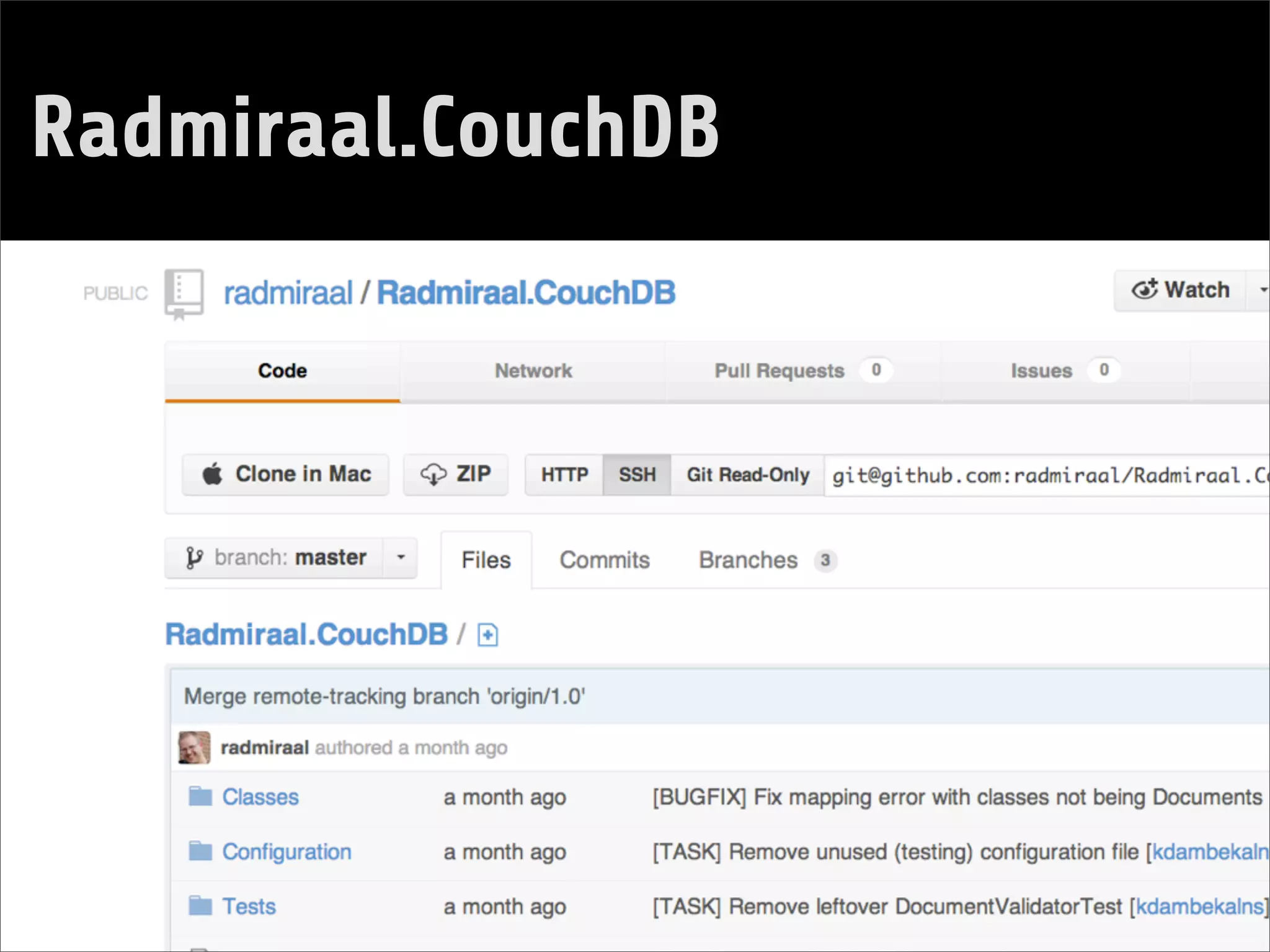Image resolution: width=1270 pixels, height=952 pixels.
Task: Open the Branches tab
Action: click(x=768, y=560)
